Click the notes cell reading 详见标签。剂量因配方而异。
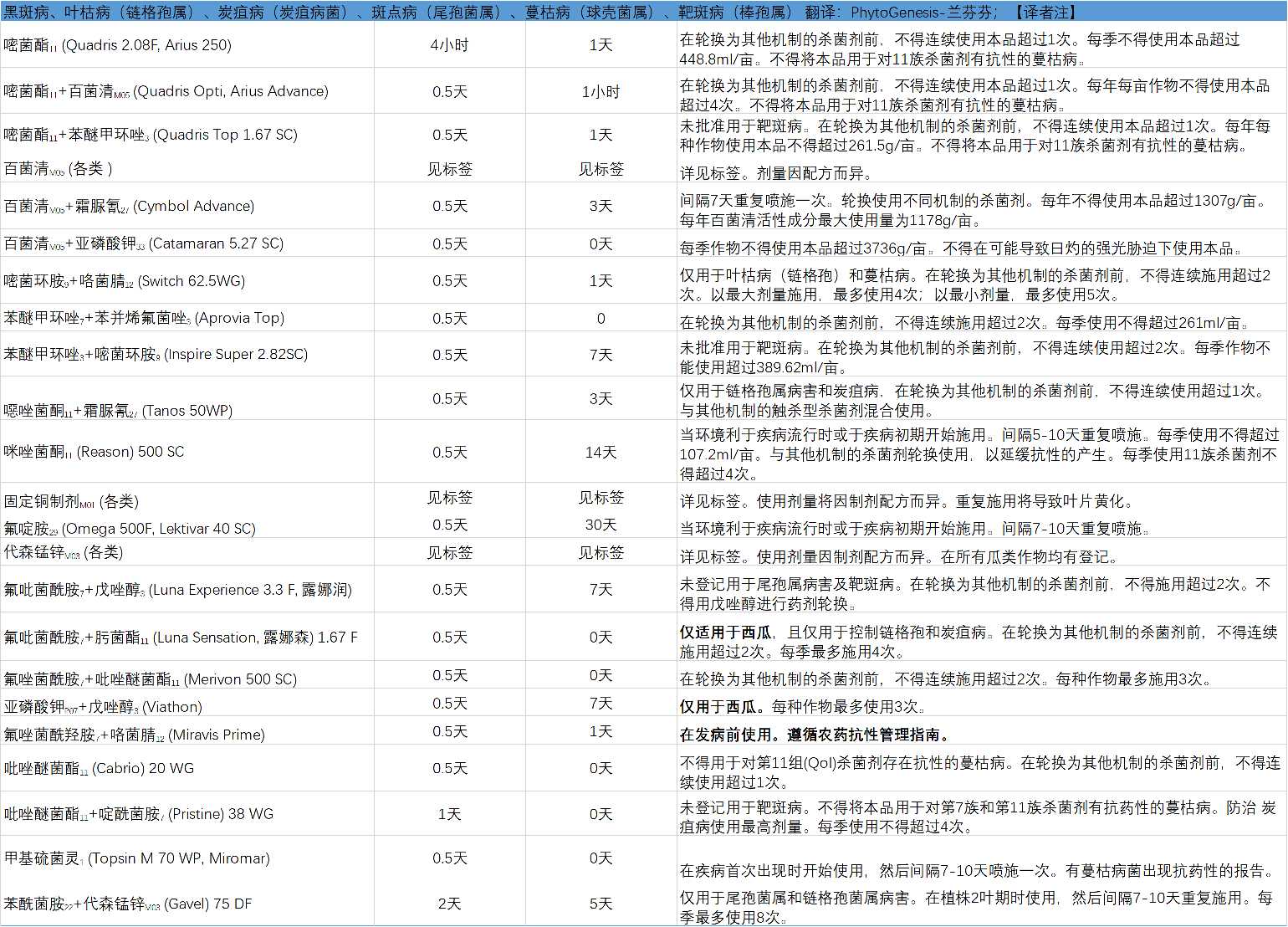 pyautogui.click(x=982, y=173)
